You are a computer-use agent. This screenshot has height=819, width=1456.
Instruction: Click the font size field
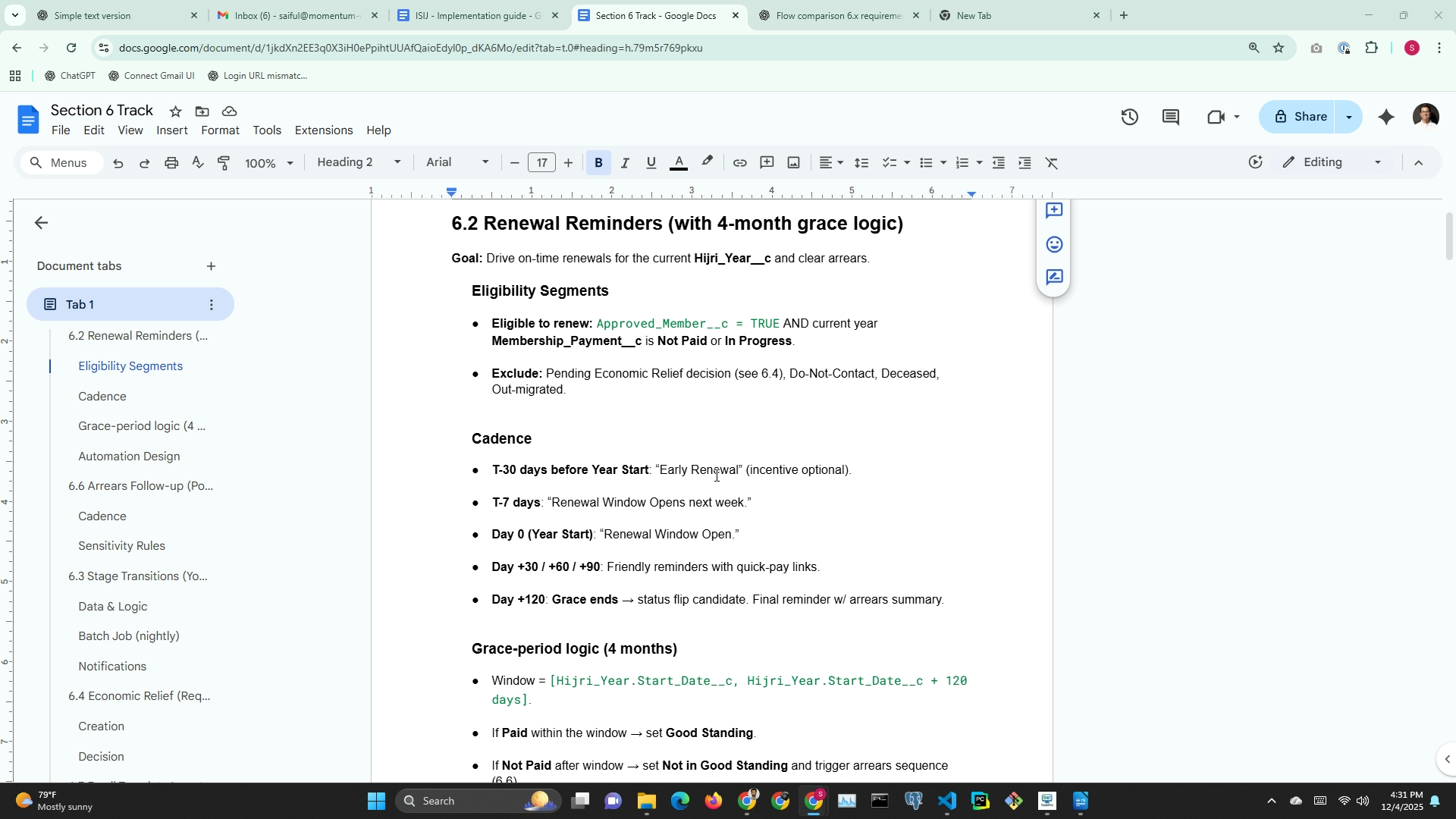(541, 163)
